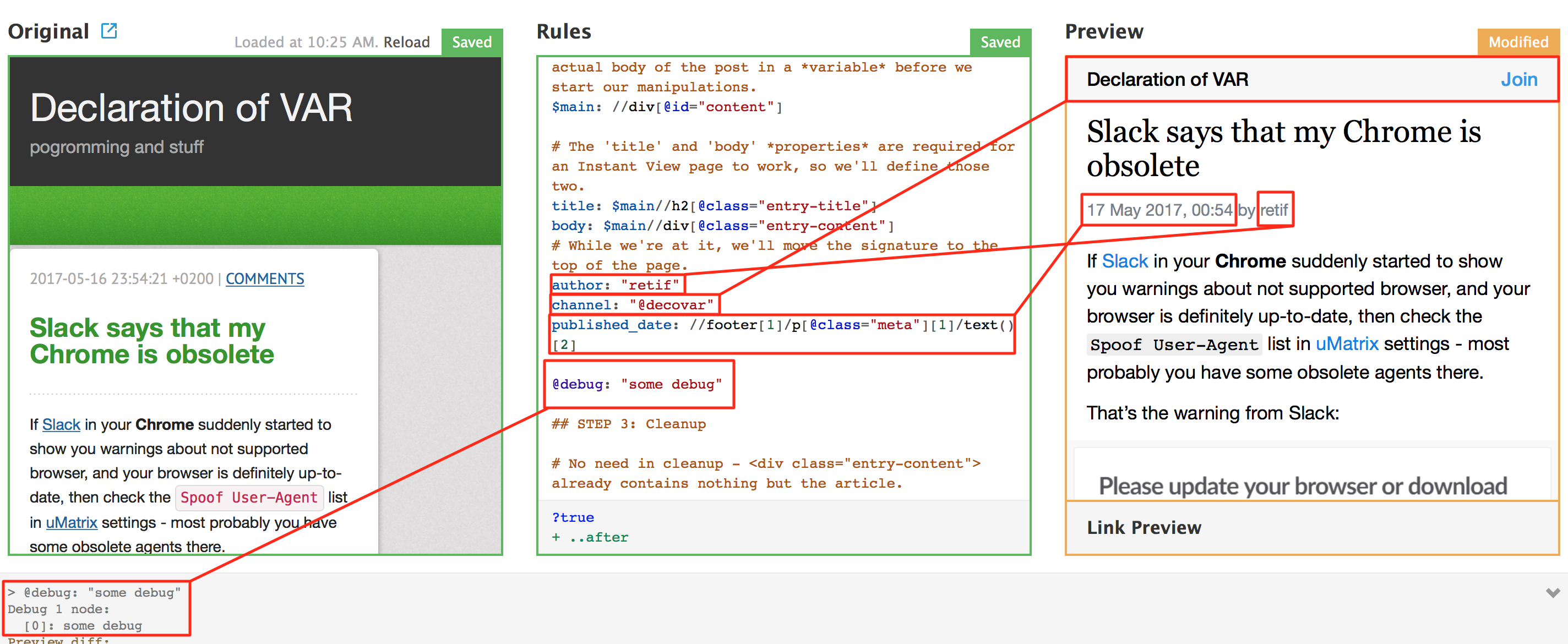Click the ?true line in rules footer
The width and height of the screenshot is (1568, 644).
pyautogui.click(x=573, y=517)
